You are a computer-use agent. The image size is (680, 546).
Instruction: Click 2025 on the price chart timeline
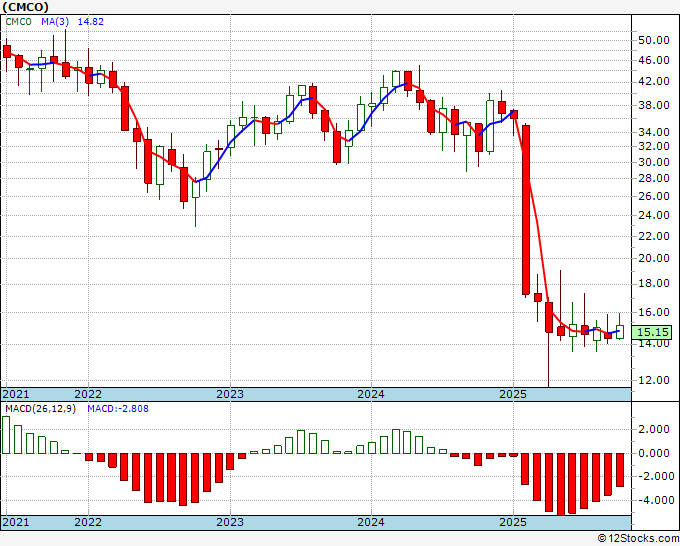pyautogui.click(x=513, y=394)
